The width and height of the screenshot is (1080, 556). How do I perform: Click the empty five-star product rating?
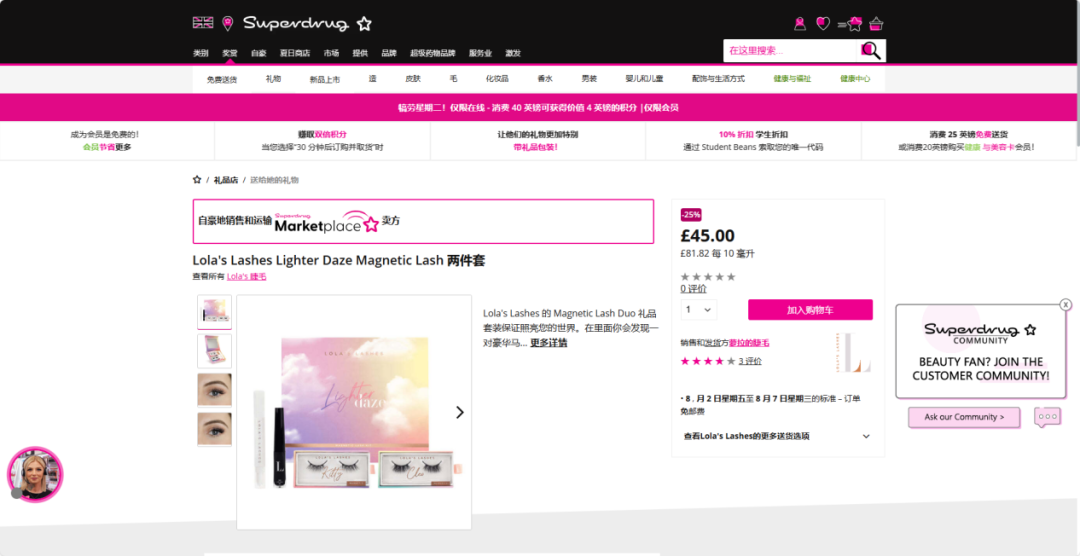(x=708, y=277)
